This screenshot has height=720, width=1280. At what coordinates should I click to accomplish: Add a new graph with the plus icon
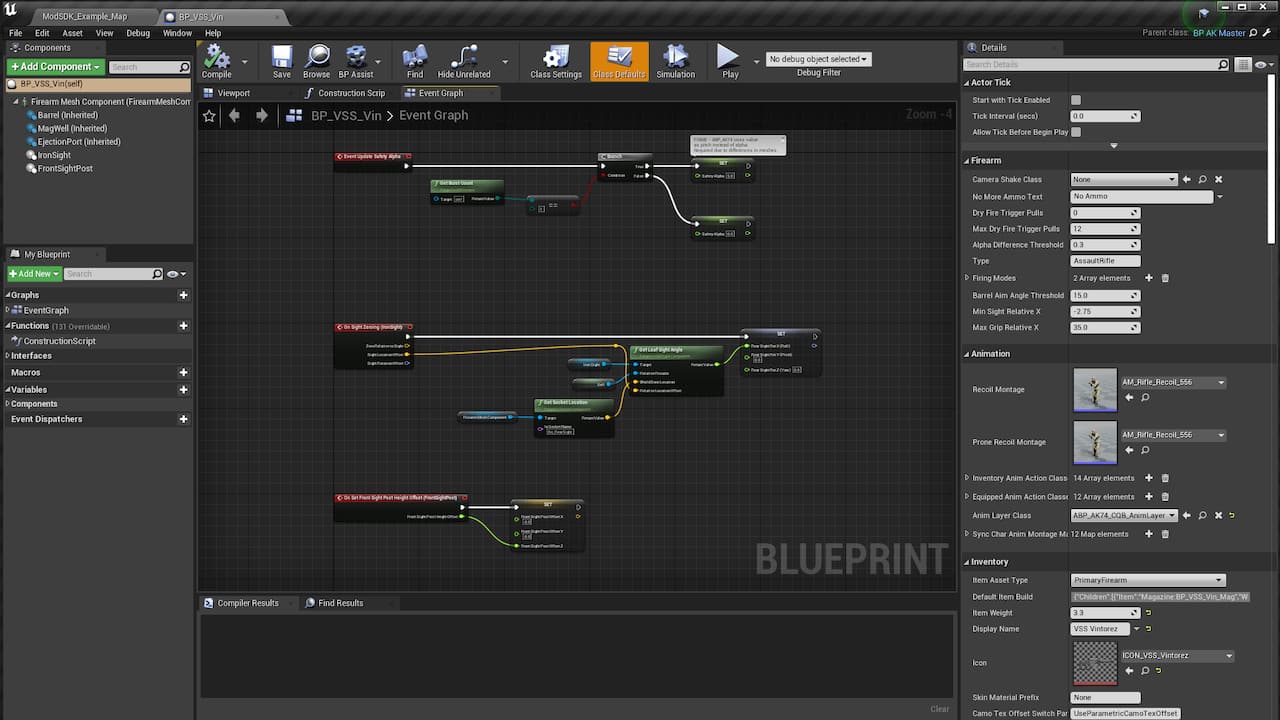(x=183, y=295)
